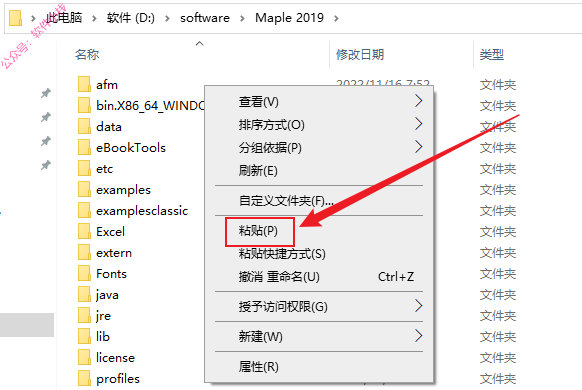Navigate to software in breadcrumb
The image size is (582, 390).
(x=205, y=18)
